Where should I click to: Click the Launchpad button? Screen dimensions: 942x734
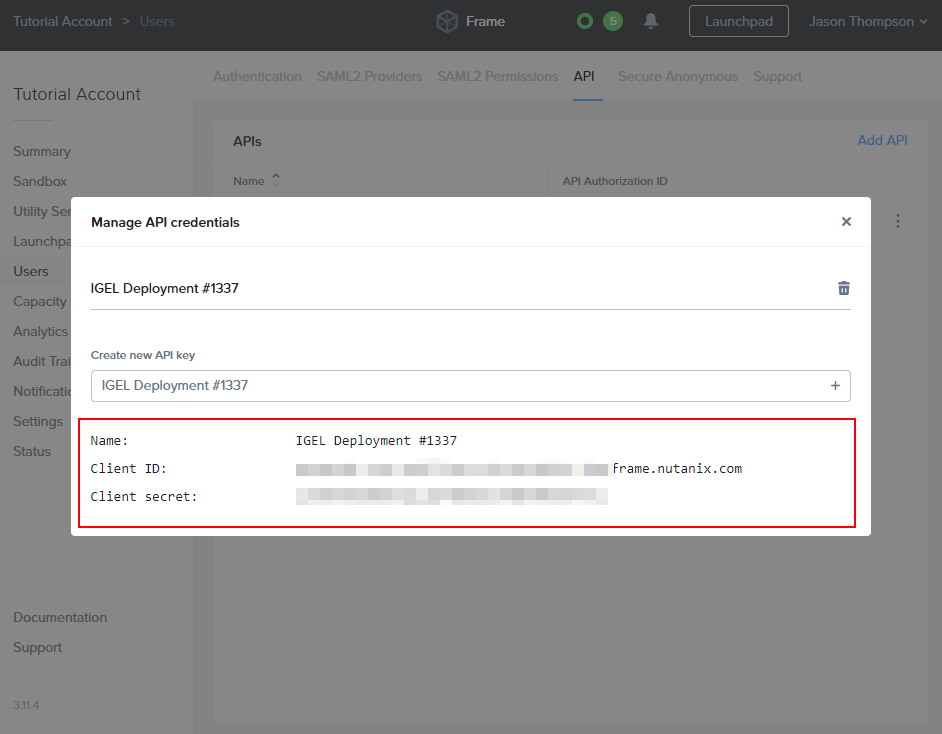pos(738,21)
